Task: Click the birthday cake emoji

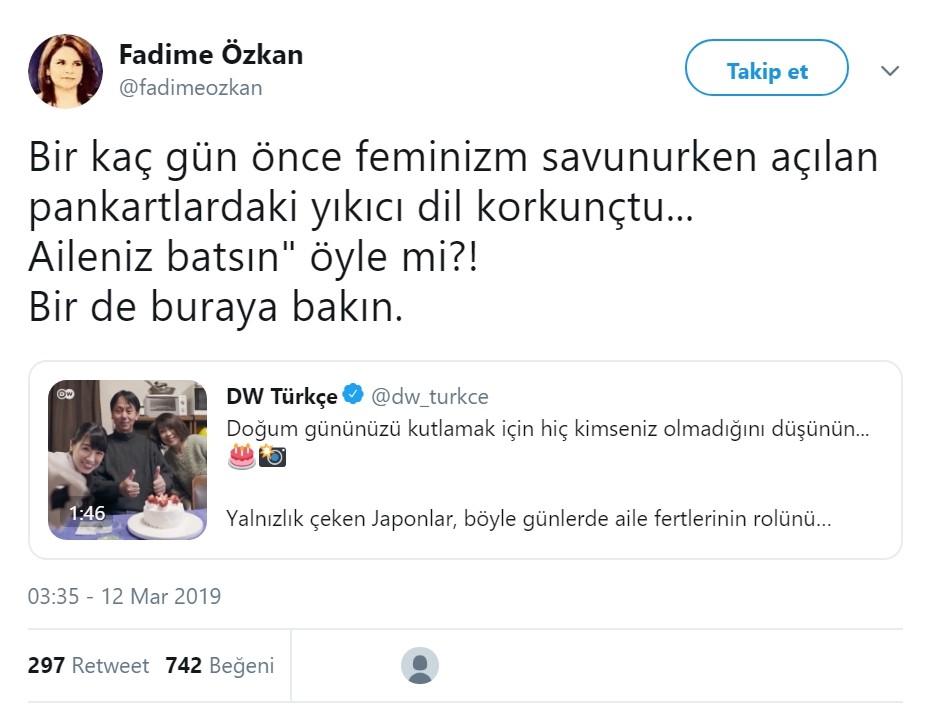Action: (x=241, y=457)
